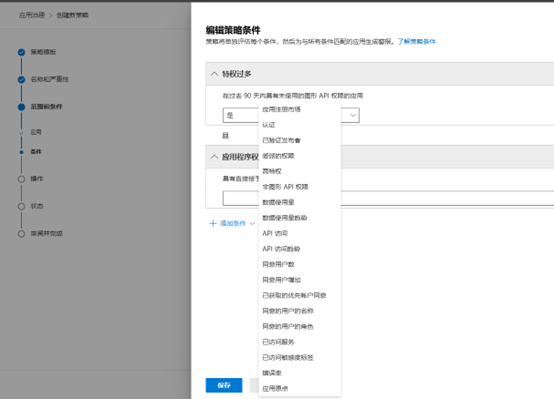This screenshot has width=554, height=399.
Task: Click the empty permission input field
Action: point(388,198)
